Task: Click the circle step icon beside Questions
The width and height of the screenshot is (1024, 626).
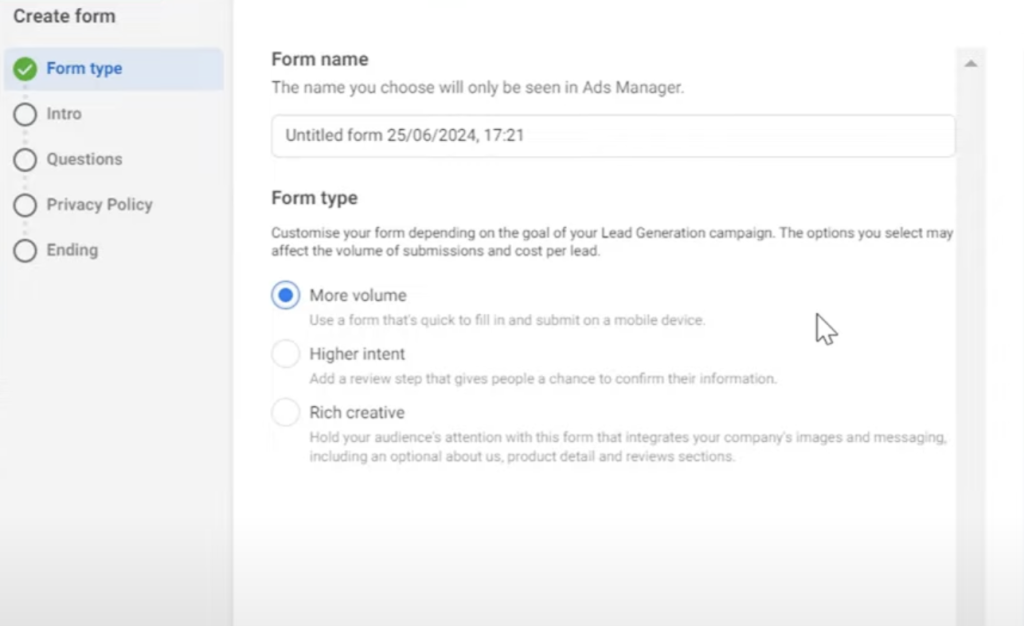Action: tap(25, 160)
